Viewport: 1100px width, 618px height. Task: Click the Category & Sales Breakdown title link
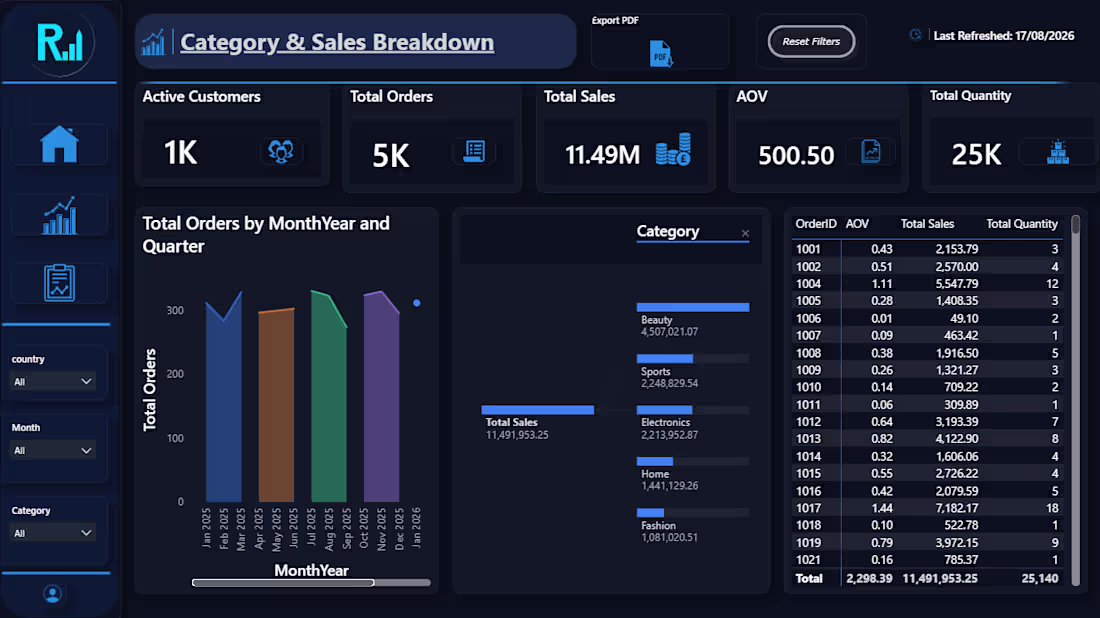[337, 42]
